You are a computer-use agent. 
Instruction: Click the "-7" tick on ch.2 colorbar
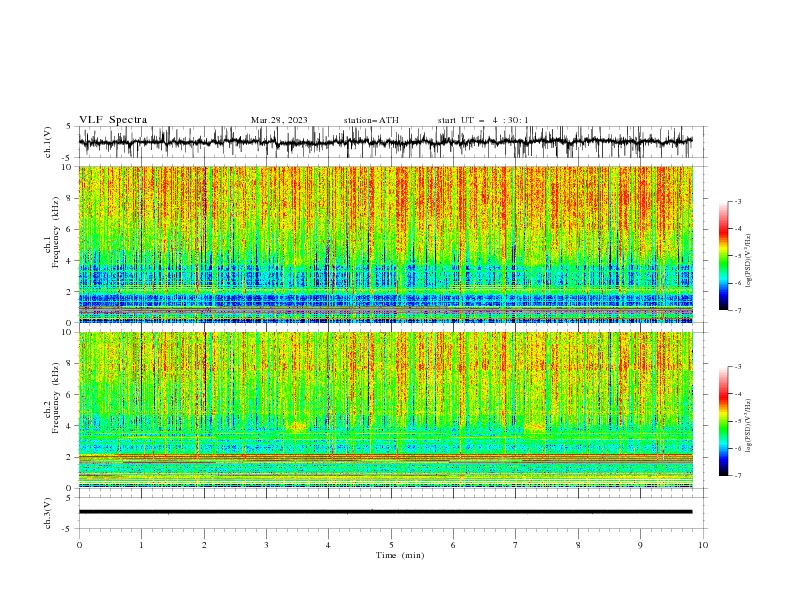click(x=738, y=475)
